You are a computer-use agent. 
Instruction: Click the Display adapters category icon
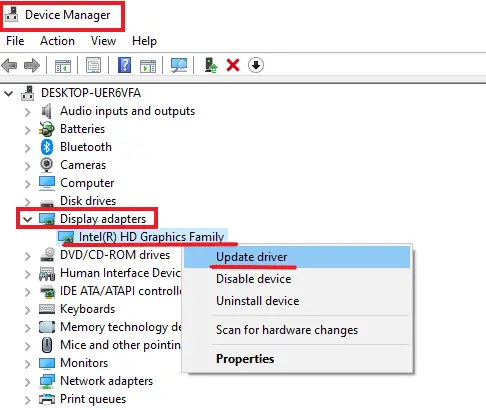point(47,219)
